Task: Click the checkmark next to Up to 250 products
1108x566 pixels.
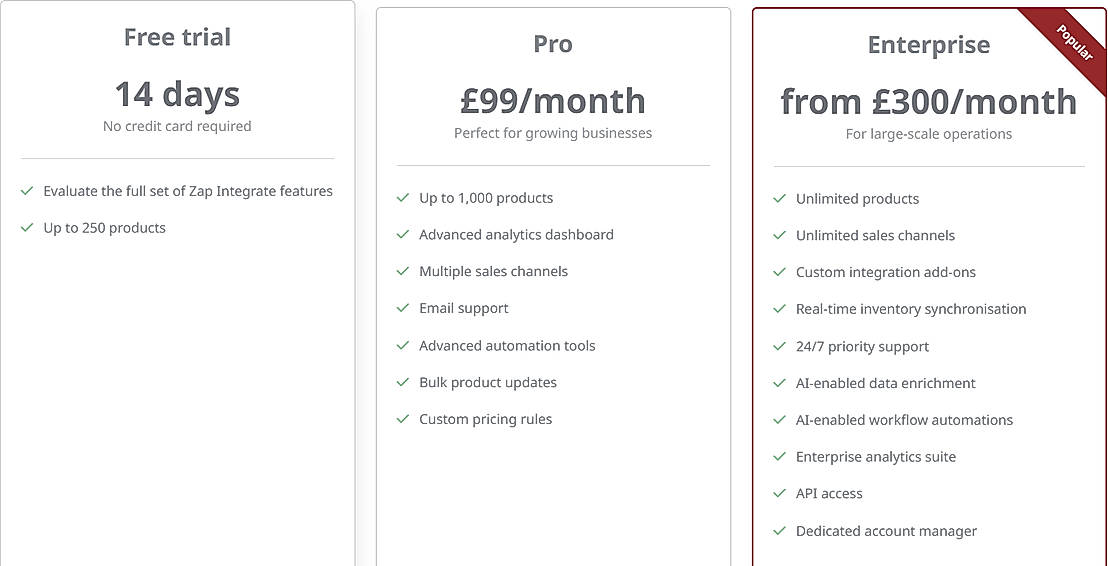Action: pos(27,227)
